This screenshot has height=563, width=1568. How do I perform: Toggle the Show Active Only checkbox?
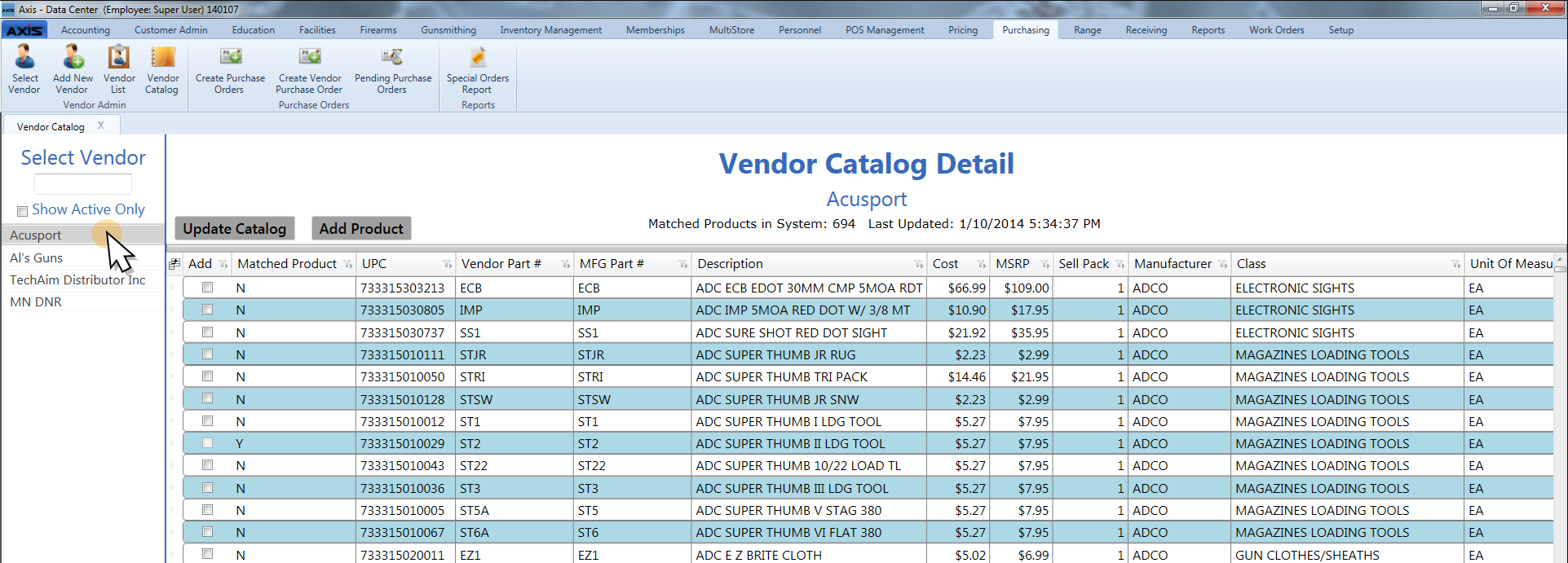click(x=23, y=211)
